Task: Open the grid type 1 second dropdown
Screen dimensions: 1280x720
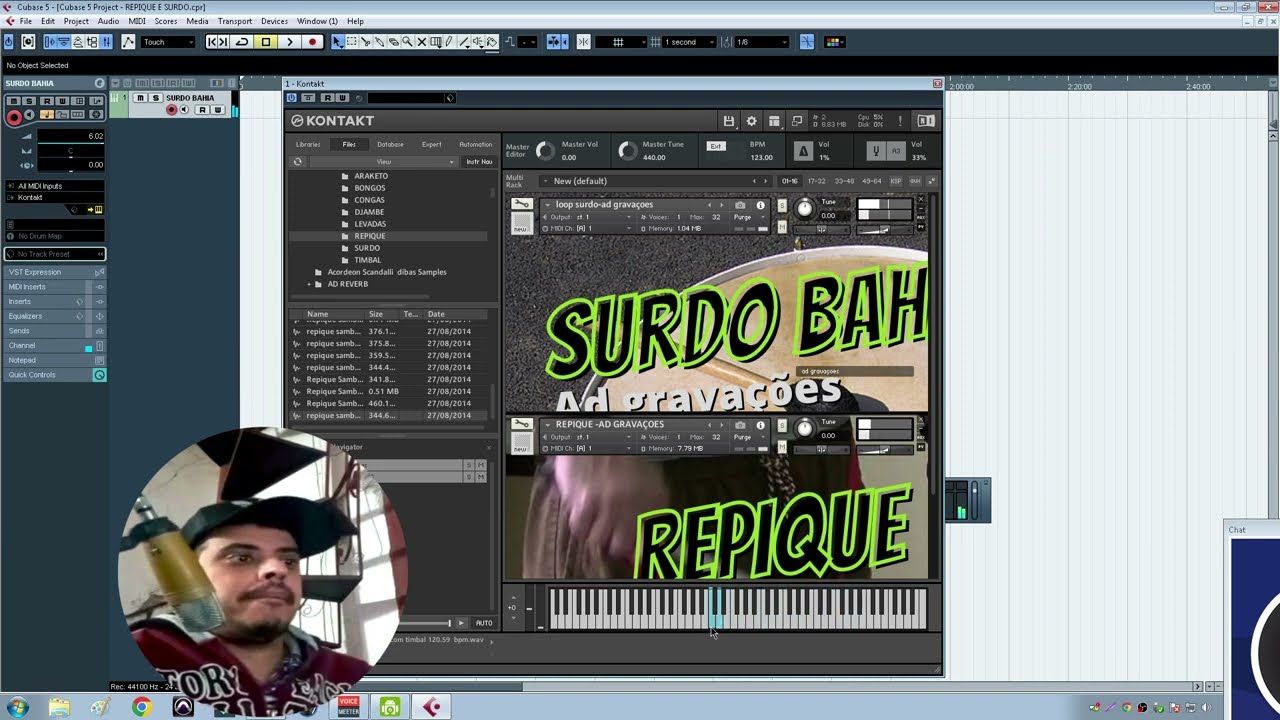Action: (x=690, y=42)
